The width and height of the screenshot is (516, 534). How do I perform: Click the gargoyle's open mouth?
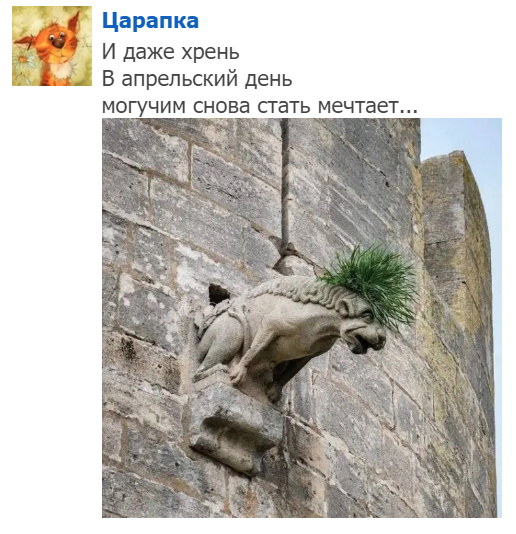[x=362, y=342]
